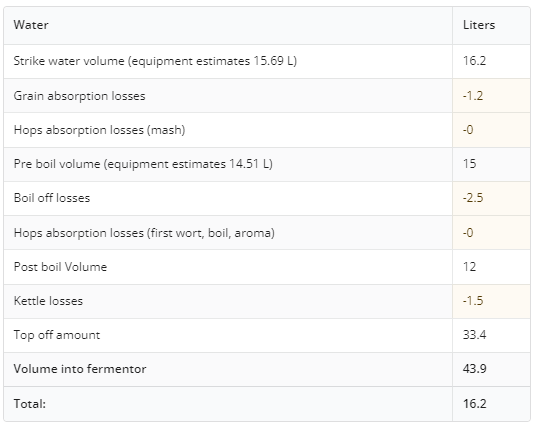Click the Hops absorption losses (mash) label
Screen dimensions: 537x430
pyautogui.click(x=99, y=130)
